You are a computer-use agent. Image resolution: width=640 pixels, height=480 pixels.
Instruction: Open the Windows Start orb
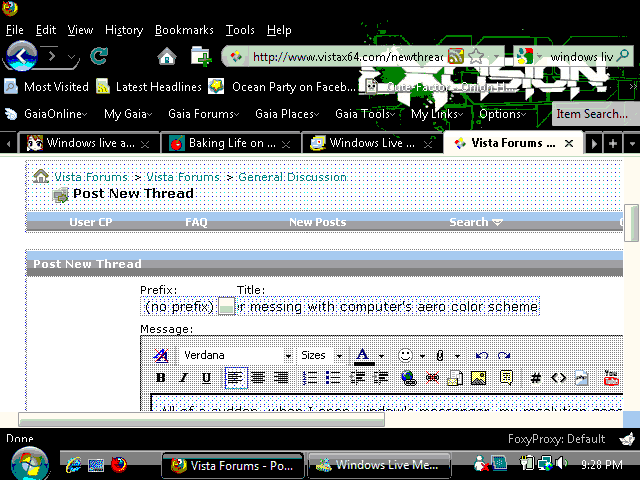coord(29,464)
